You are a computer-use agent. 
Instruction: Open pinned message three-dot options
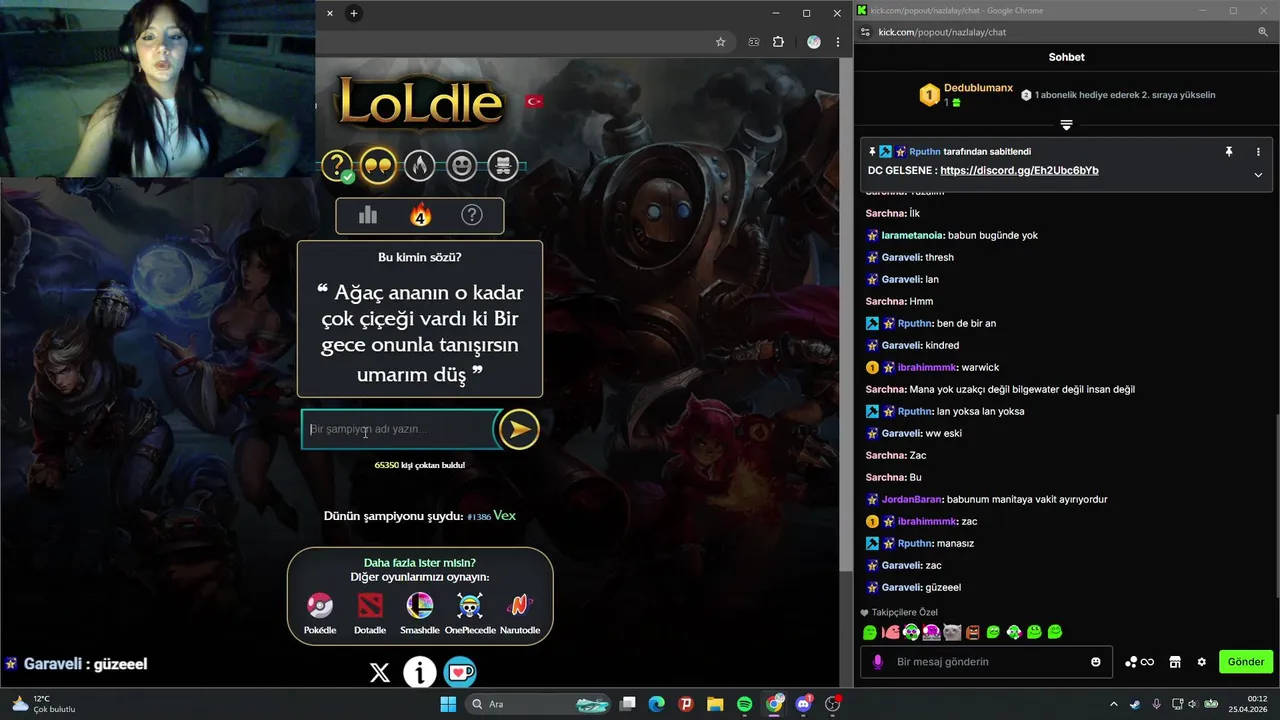coord(1258,152)
